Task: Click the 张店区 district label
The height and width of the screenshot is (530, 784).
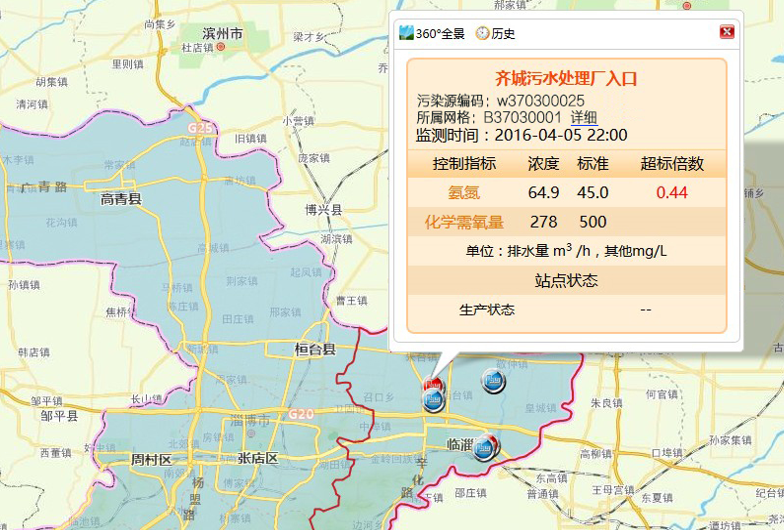Action: click(x=258, y=458)
